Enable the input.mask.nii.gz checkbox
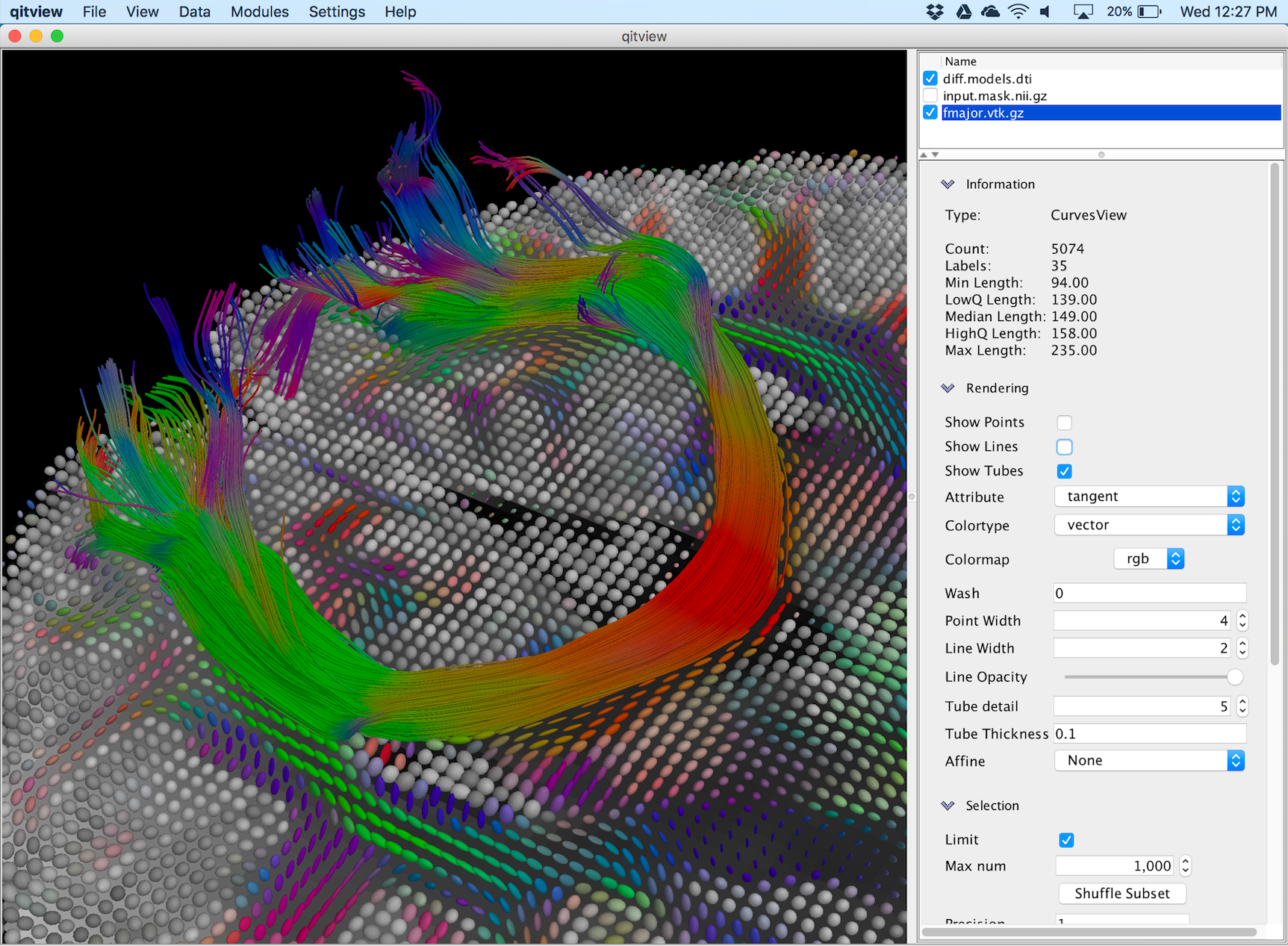The image size is (1288, 946). [930, 96]
